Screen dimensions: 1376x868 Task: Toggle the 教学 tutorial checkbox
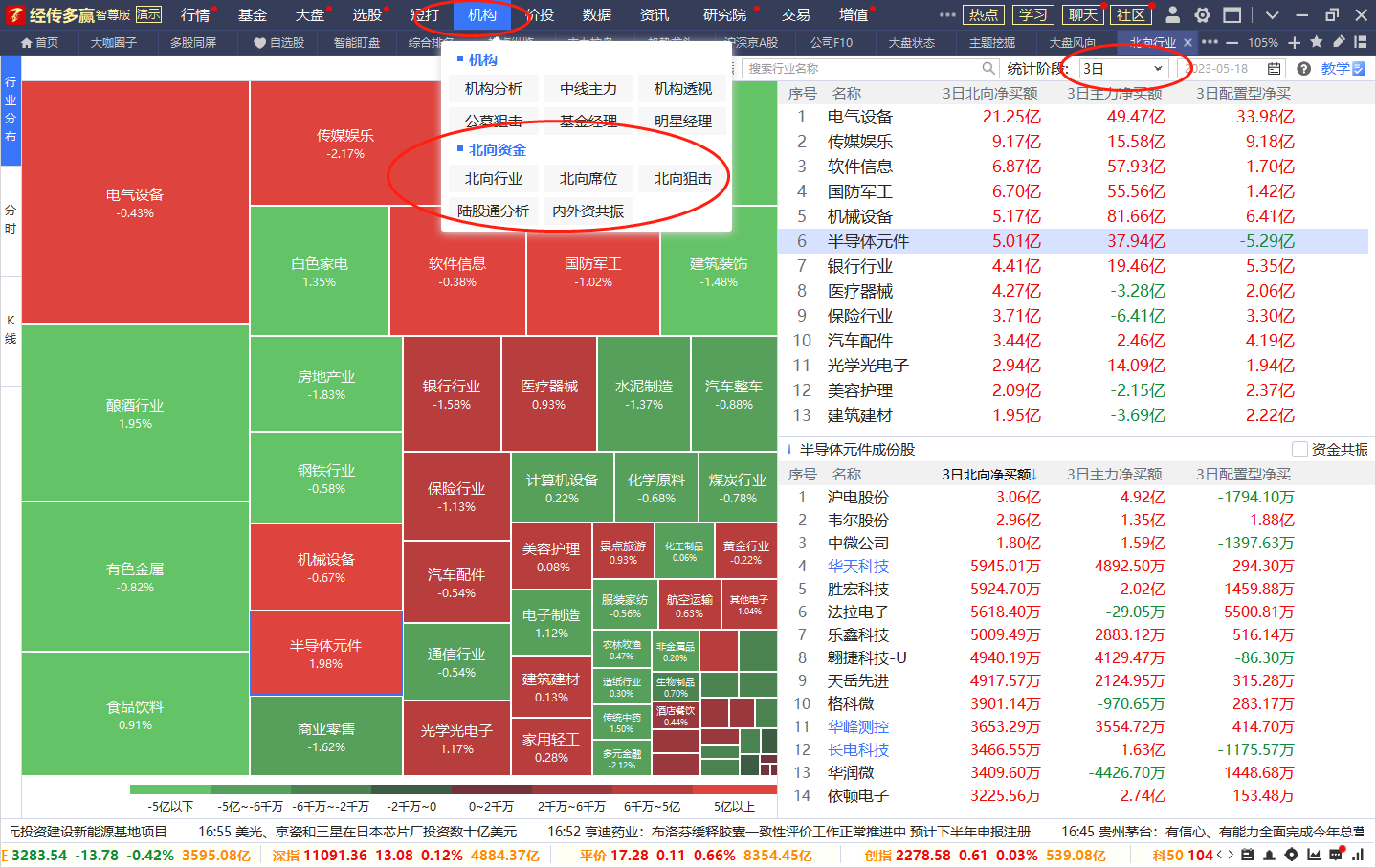pos(1358,69)
